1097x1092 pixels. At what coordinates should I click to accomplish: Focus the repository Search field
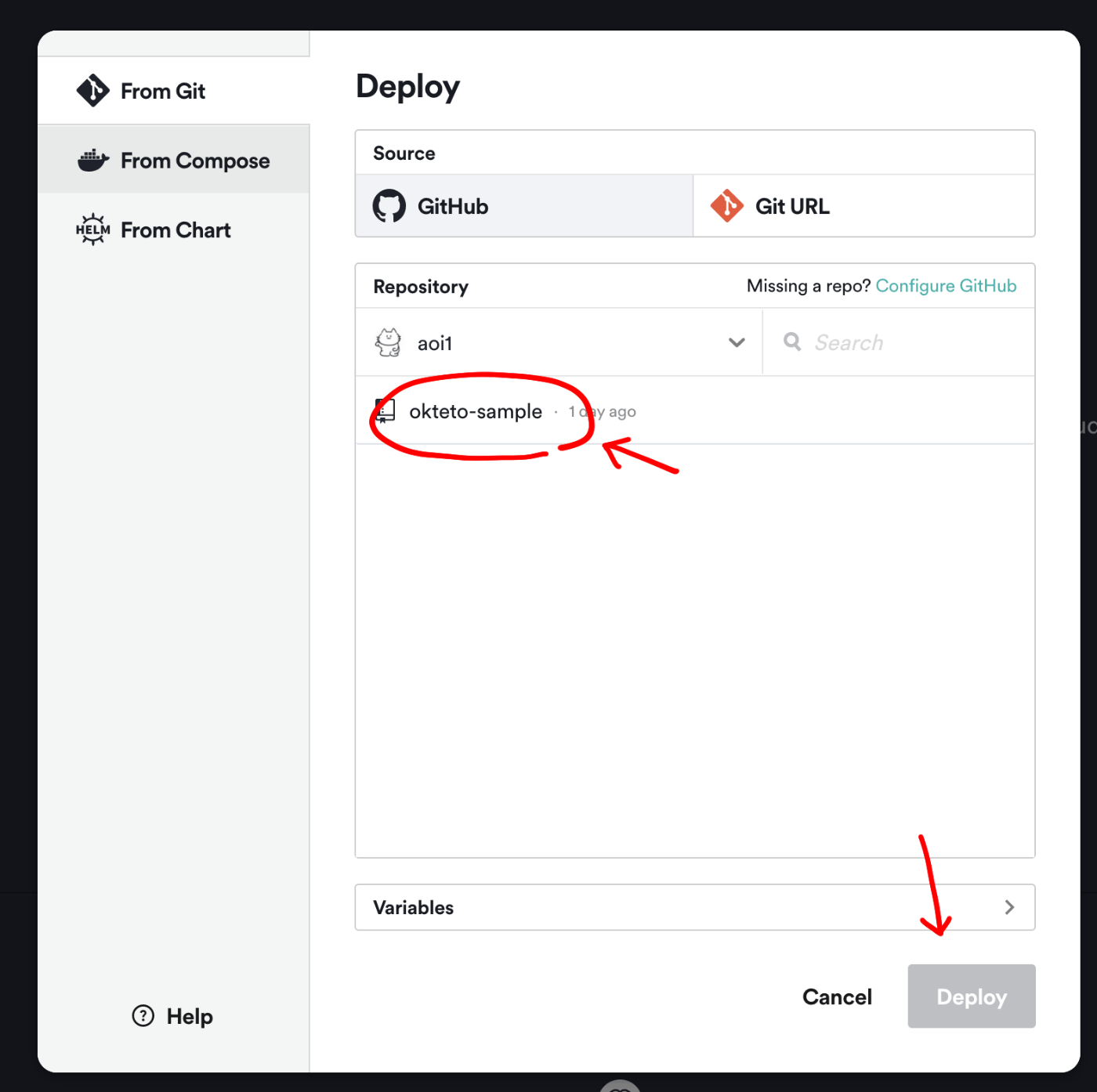[899, 342]
